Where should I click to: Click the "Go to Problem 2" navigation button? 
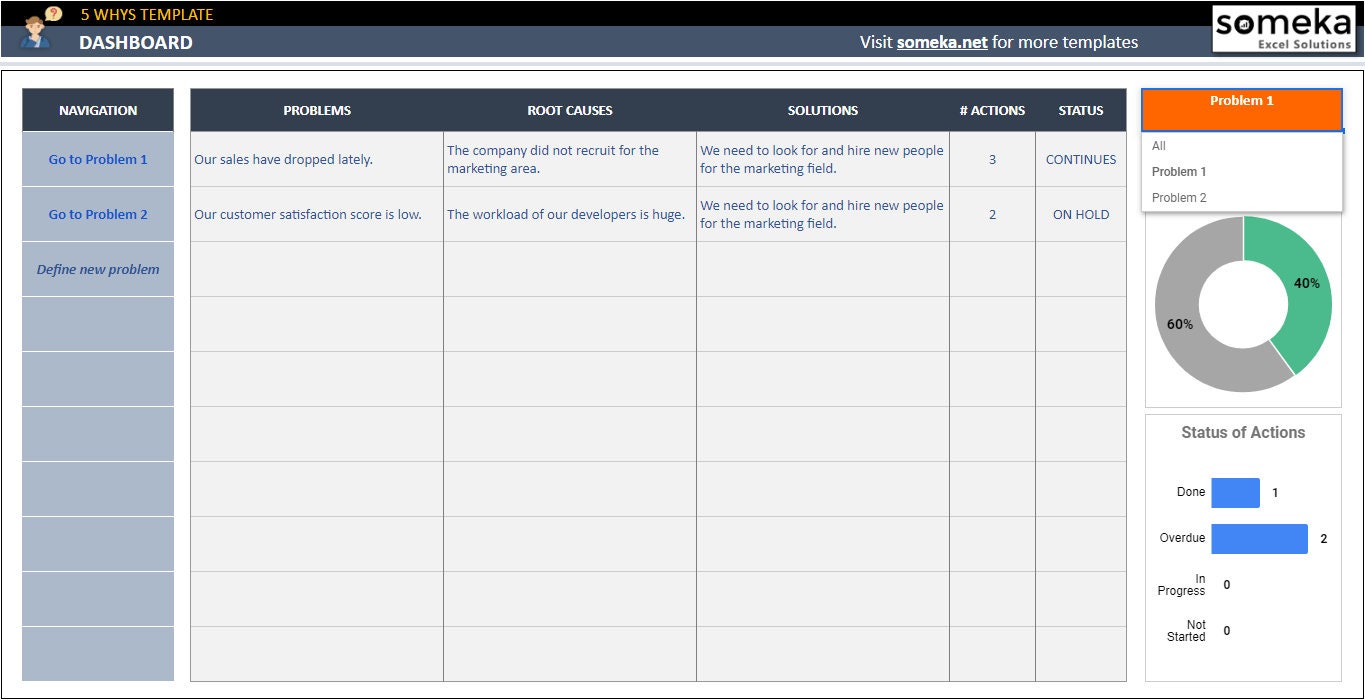pyautogui.click(x=97, y=213)
